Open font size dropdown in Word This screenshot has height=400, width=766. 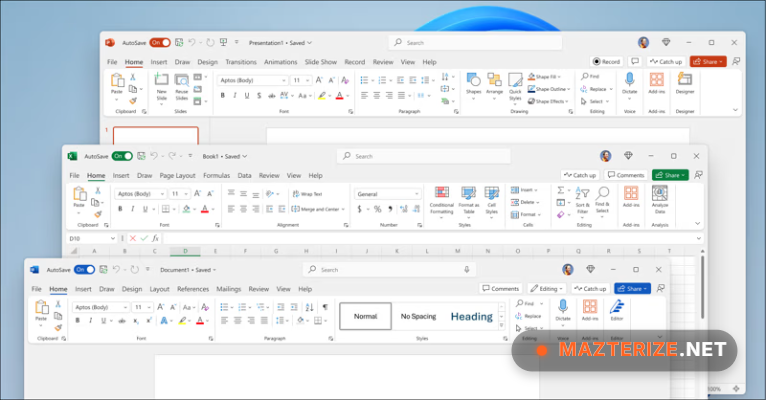pyautogui.click(x=148, y=307)
